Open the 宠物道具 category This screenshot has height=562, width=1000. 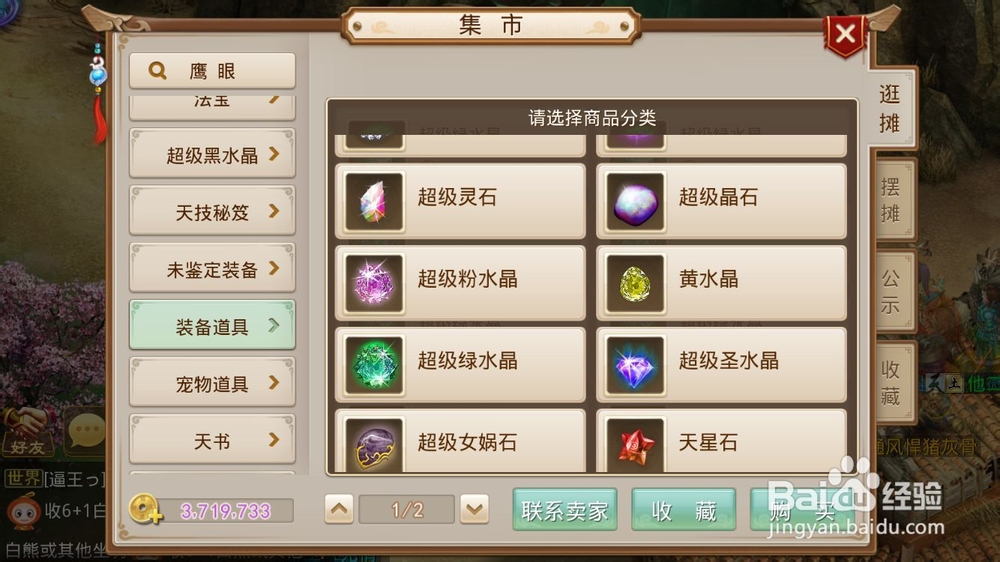pyautogui.click(x=212, y=383)
